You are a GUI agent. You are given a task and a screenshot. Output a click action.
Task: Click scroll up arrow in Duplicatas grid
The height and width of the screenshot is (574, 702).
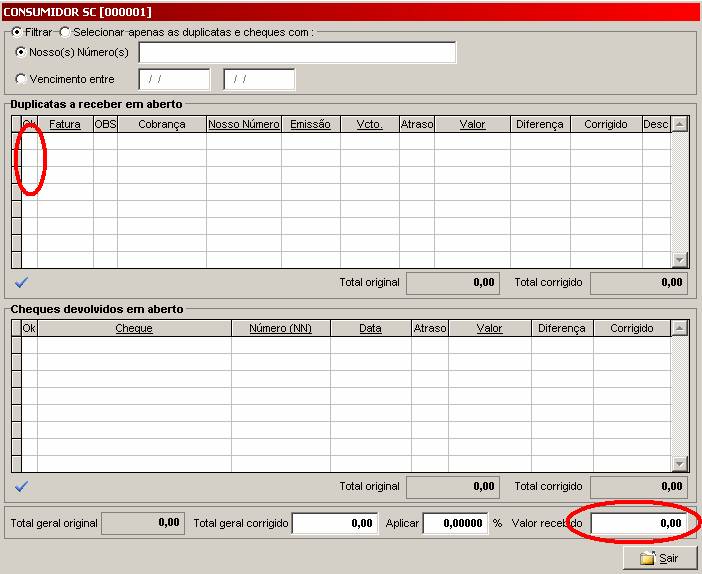[680, 124]
